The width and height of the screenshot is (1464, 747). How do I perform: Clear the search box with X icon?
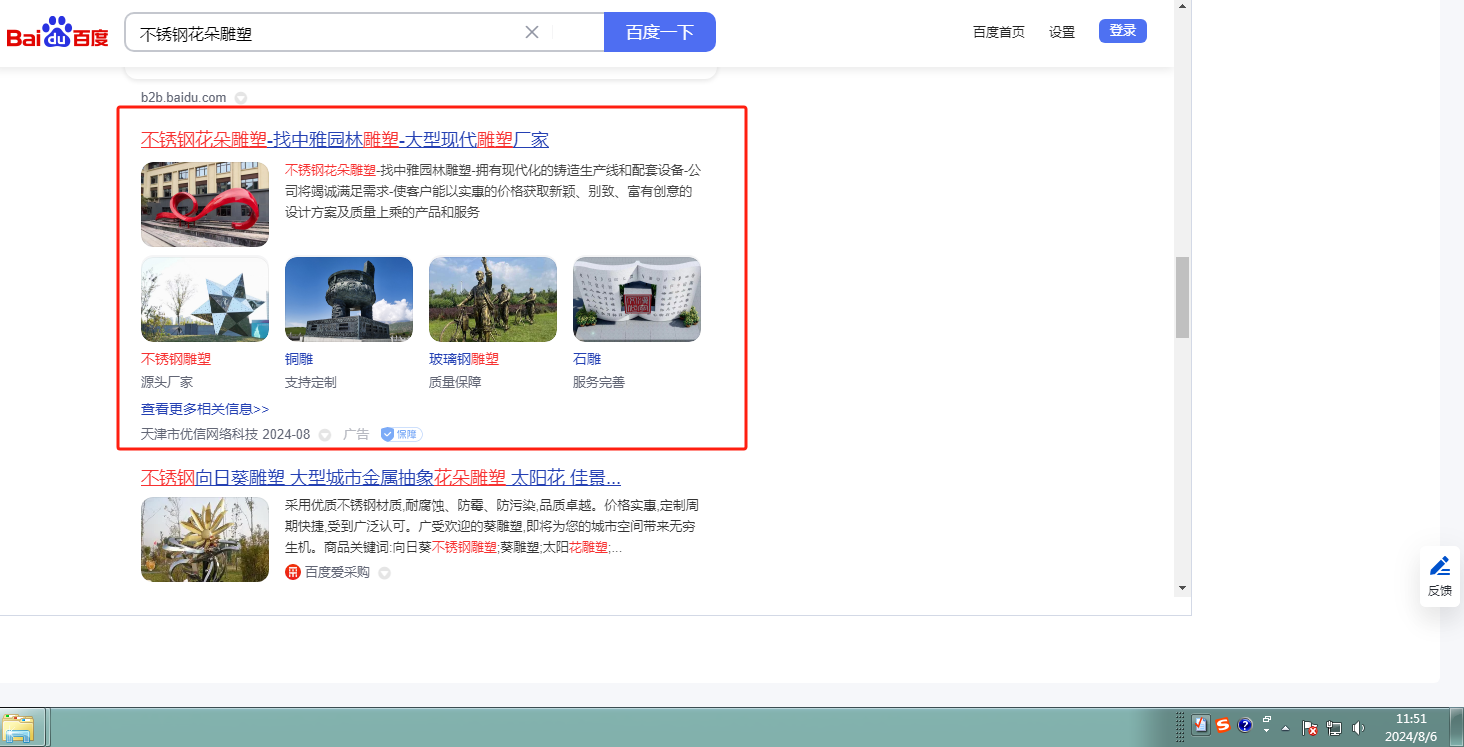click(532, 32)
